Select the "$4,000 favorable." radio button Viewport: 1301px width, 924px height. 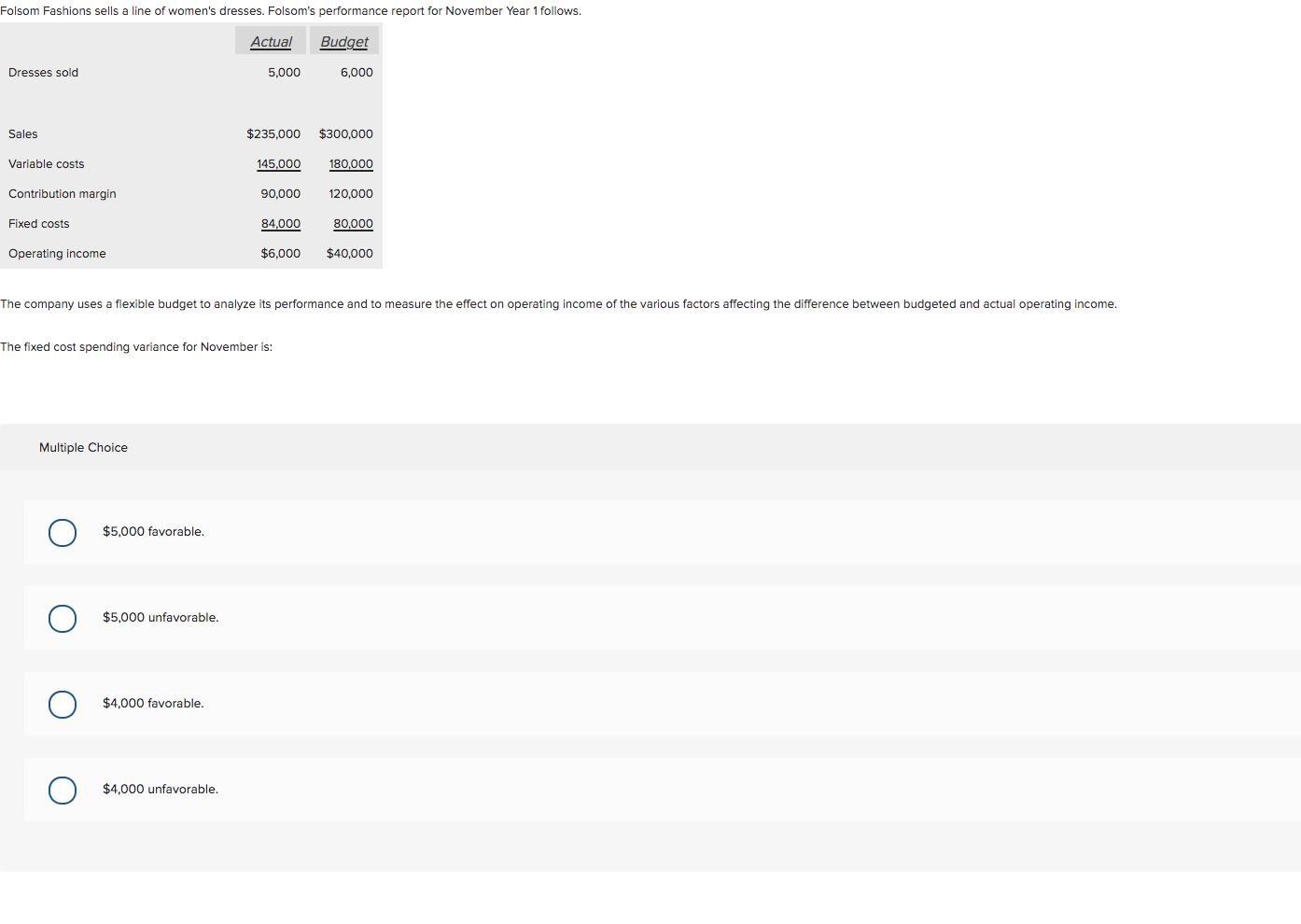(x=62, y=704)
